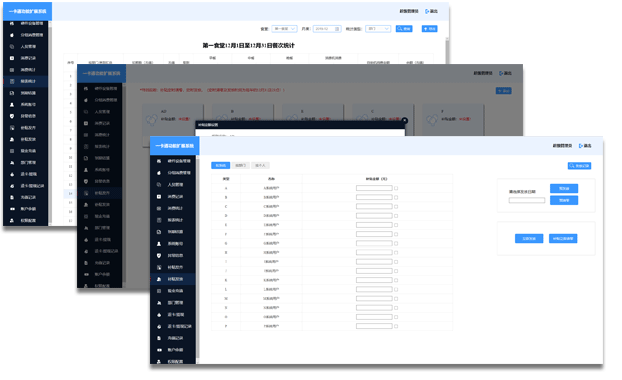Select 部门管理 icon in front window sidebar
The height and width of the screenshot is (380, 622).
point(159,303)
